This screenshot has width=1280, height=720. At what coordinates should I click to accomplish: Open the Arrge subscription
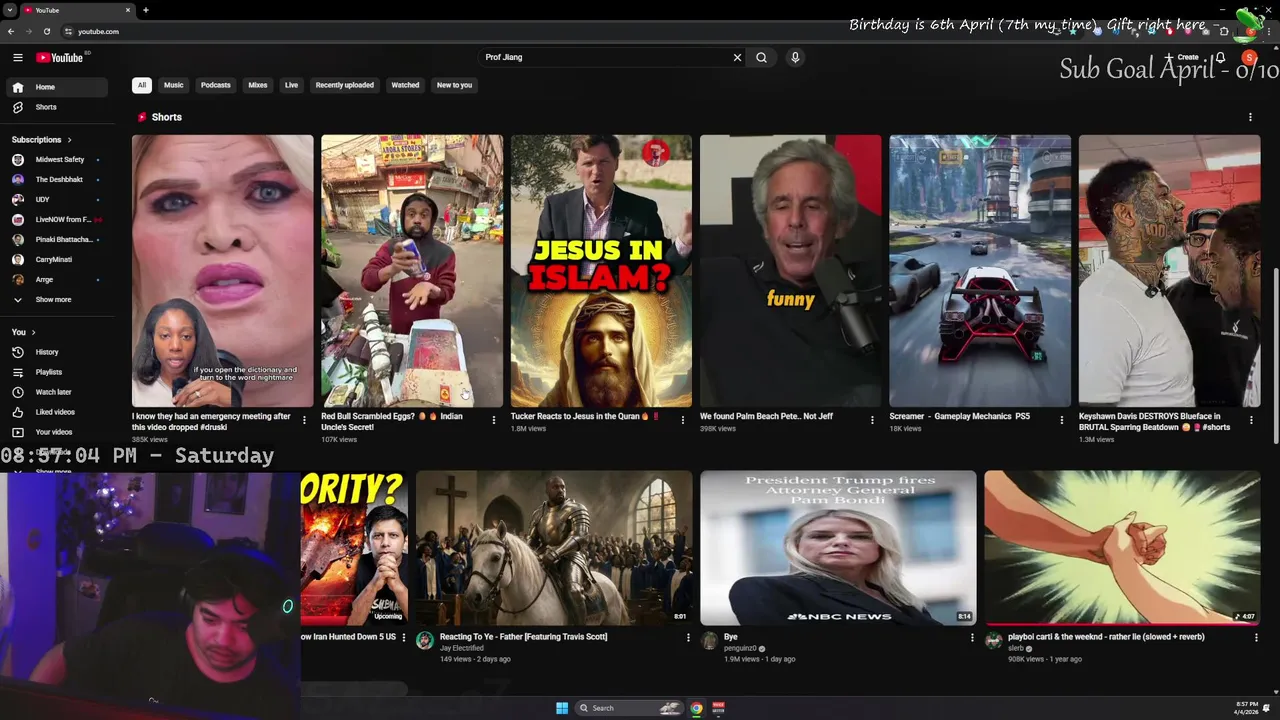(x=58, y=280)
